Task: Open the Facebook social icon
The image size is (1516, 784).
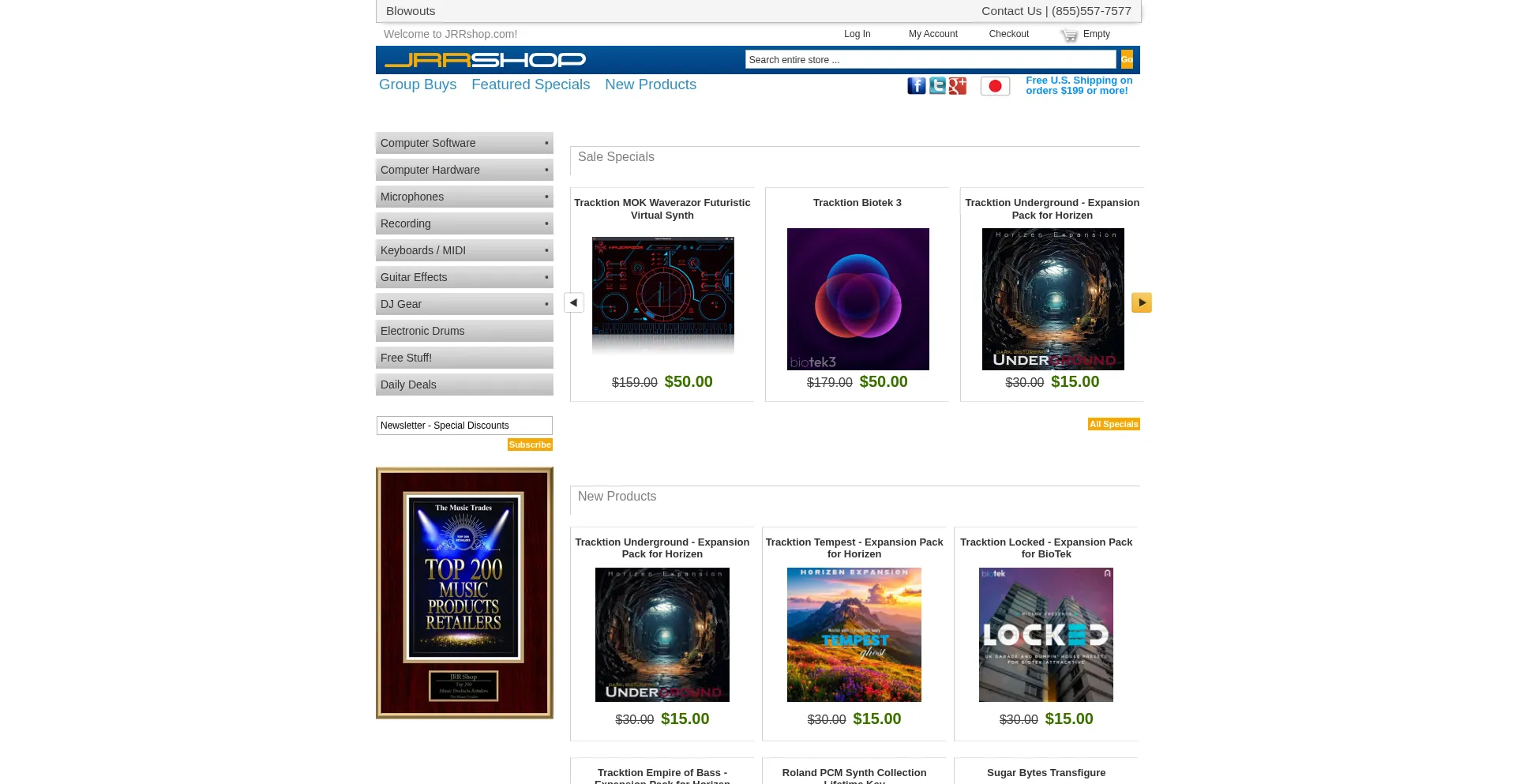Action: (916, 86)
